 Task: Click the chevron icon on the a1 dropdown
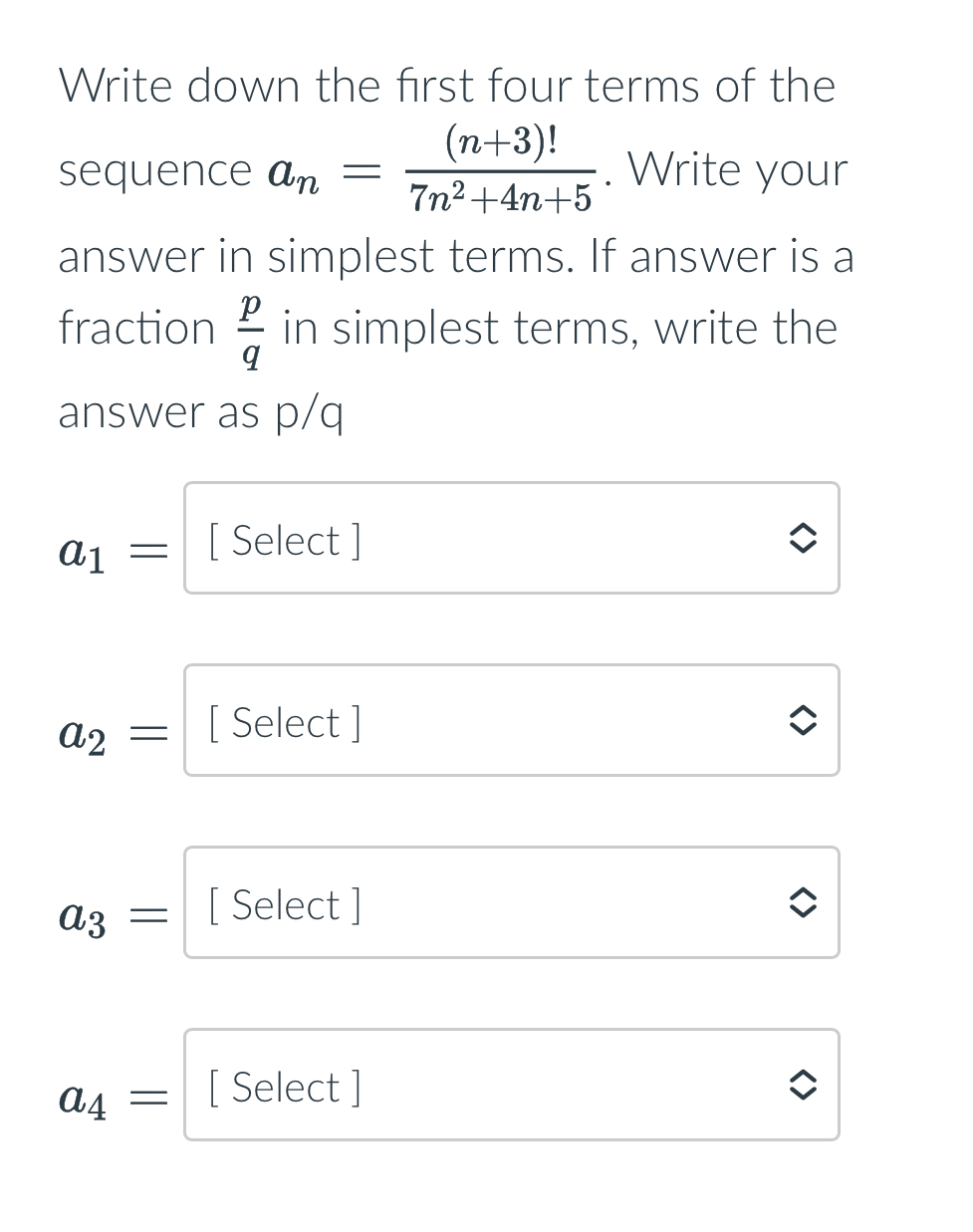(x=805, y=538)
